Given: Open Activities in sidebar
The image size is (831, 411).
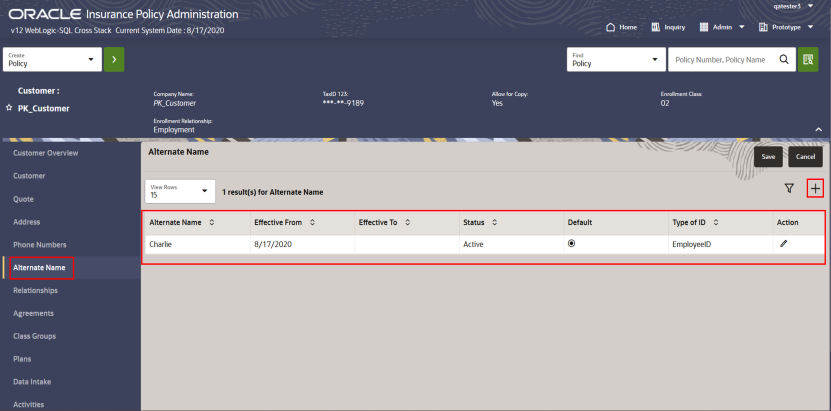Looking at the screenshot, I should tap(29, 404).
